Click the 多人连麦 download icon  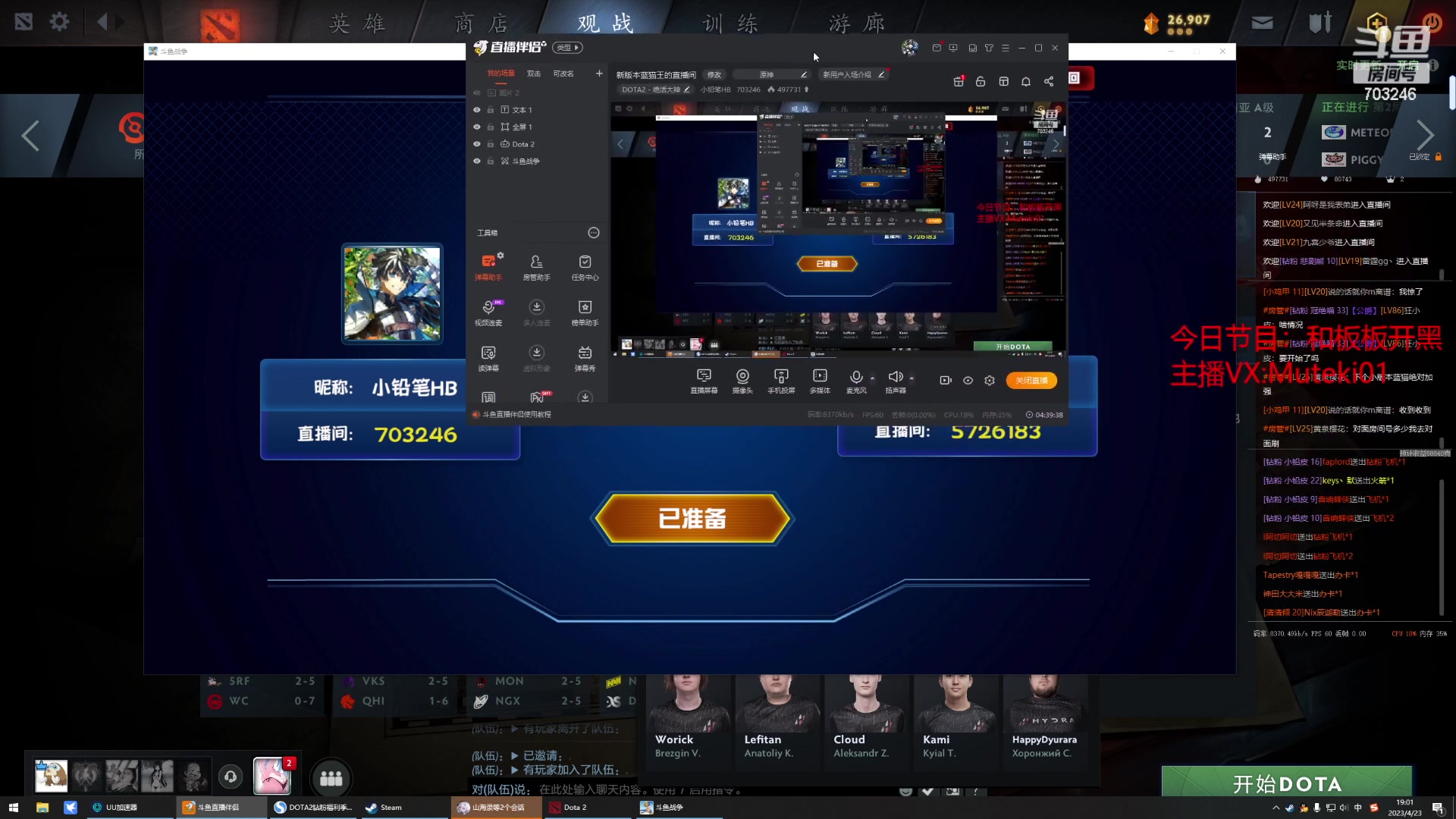[x=536, y=307]
